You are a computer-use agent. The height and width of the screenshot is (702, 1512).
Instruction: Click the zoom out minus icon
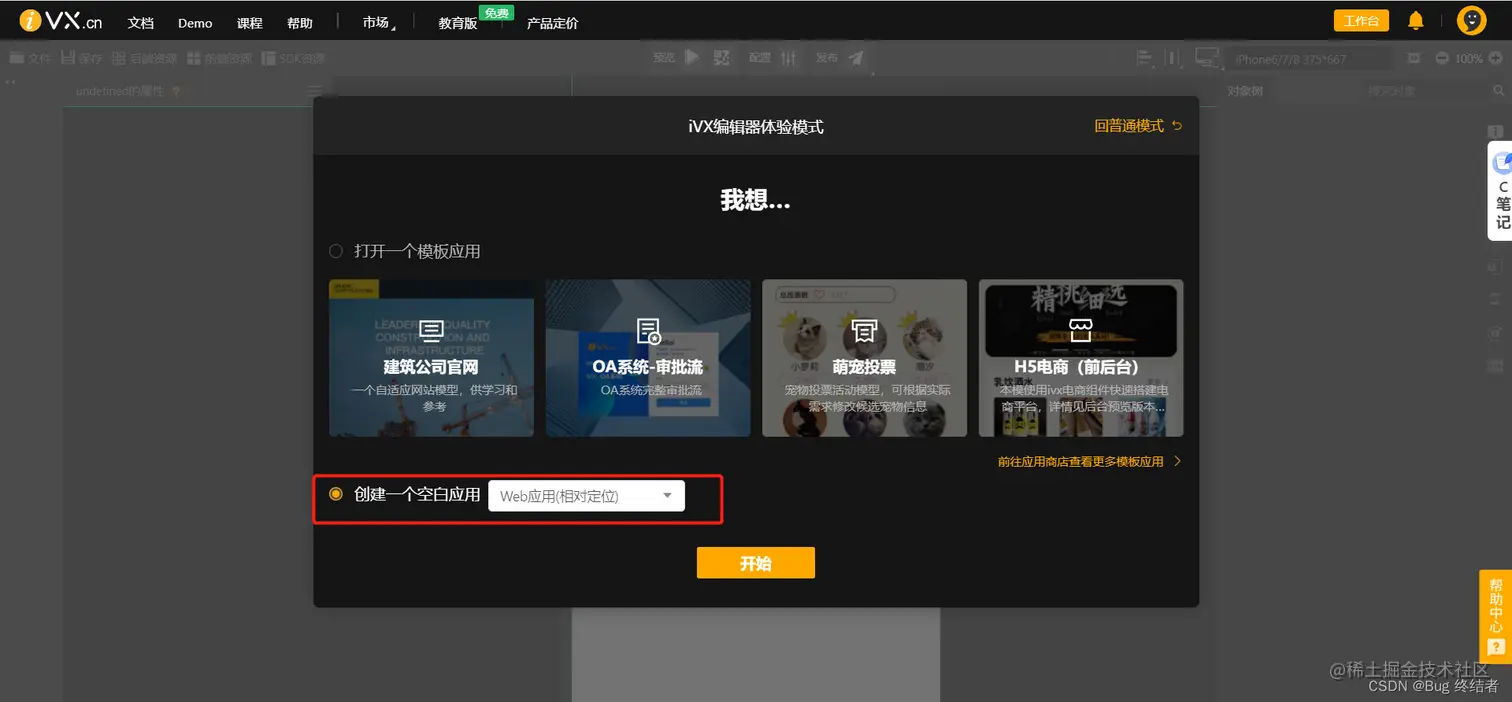pos(1442,58)
